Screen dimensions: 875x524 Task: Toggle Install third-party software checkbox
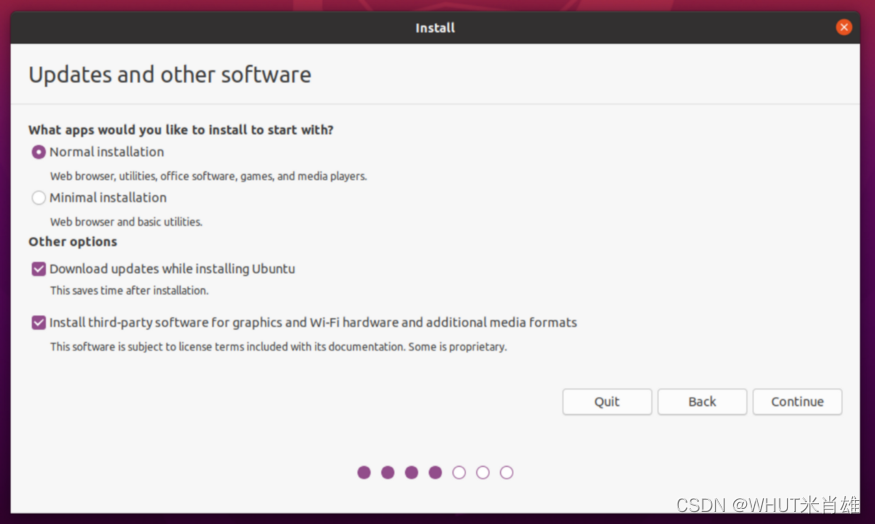[x=39, y=323]
